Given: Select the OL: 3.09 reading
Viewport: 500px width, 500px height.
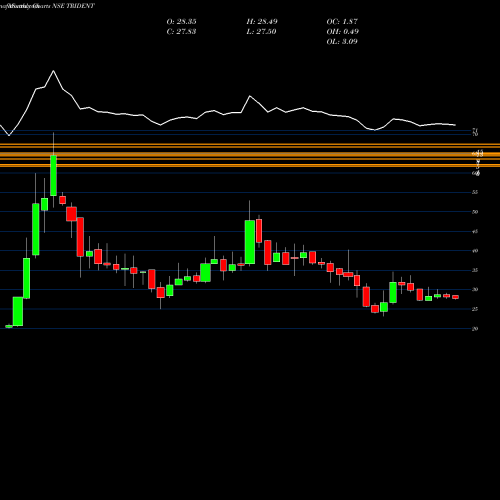Looking at the screenshot, I should pyautogui.click(x=342, y=41).
